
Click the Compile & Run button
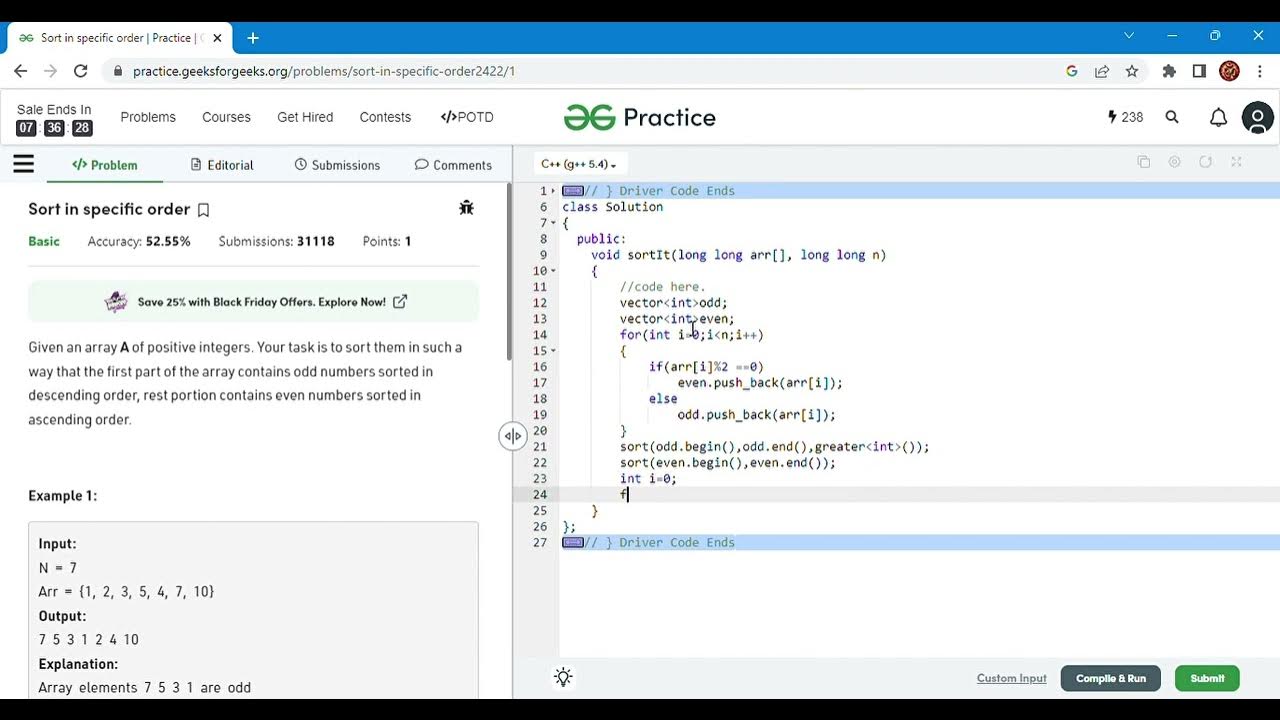[x=1111, y=678]
